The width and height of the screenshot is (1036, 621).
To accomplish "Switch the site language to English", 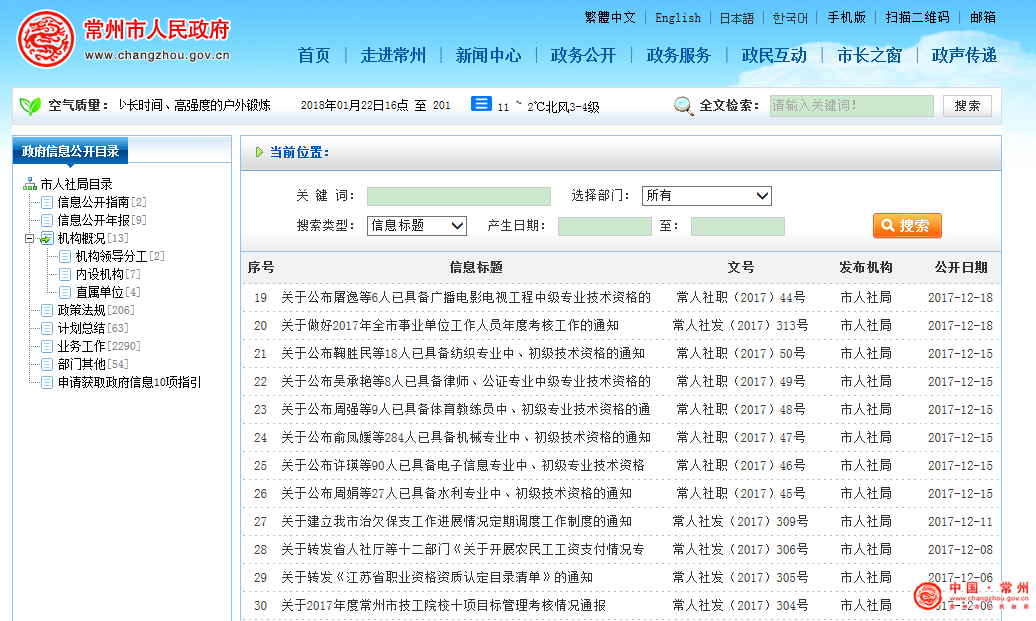I will [677, 18].
